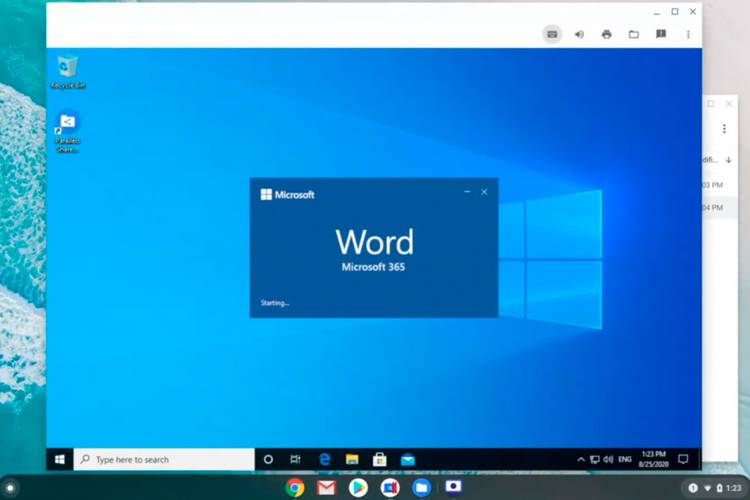Launch Microsoft Edge from Windows taskbar
750x500 pixels.
click(325, 459)
